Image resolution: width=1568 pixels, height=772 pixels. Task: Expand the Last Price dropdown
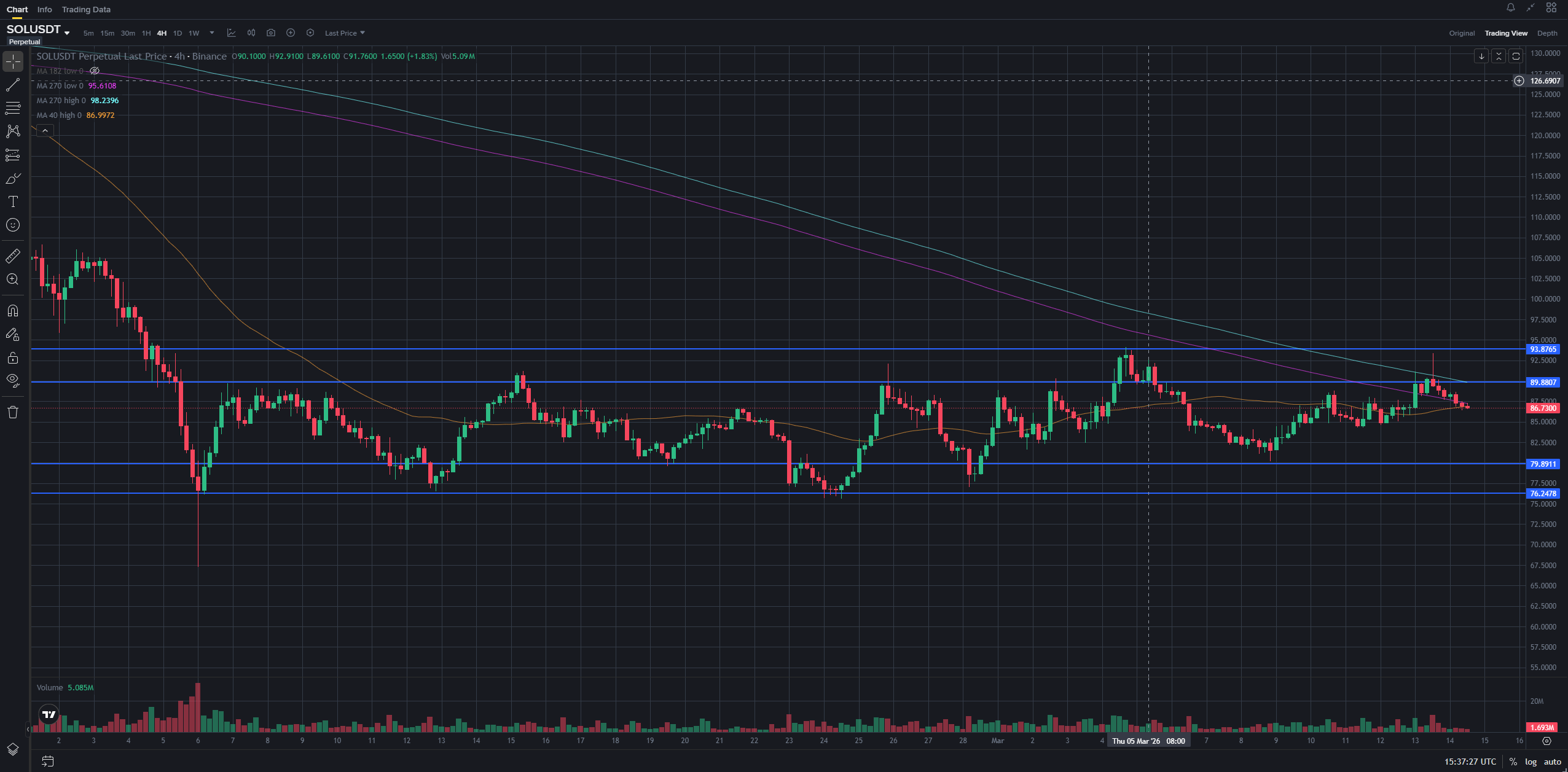pos(345,33)
